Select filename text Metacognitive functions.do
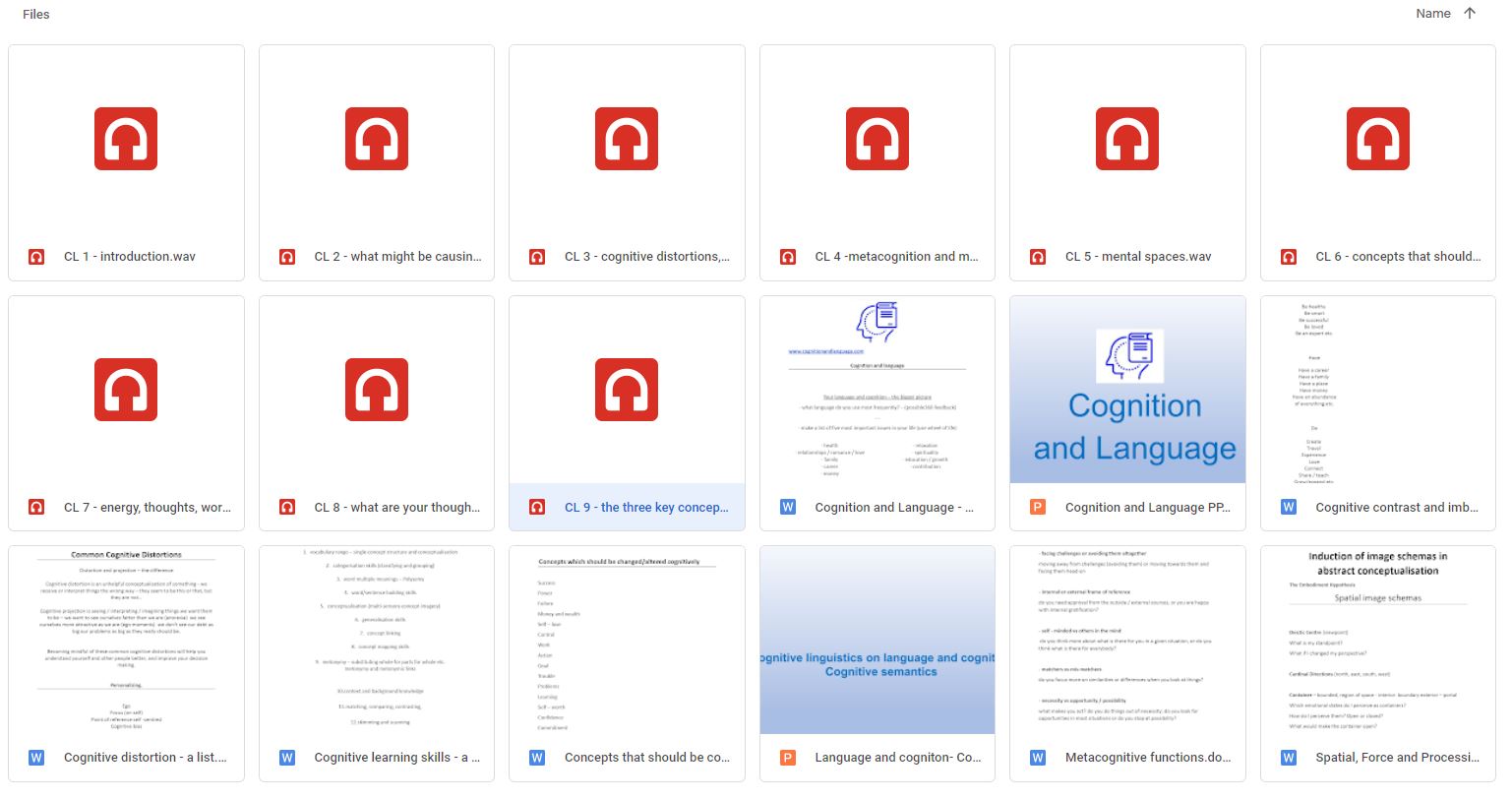 pyautogui.click(x=1148, y=758)
